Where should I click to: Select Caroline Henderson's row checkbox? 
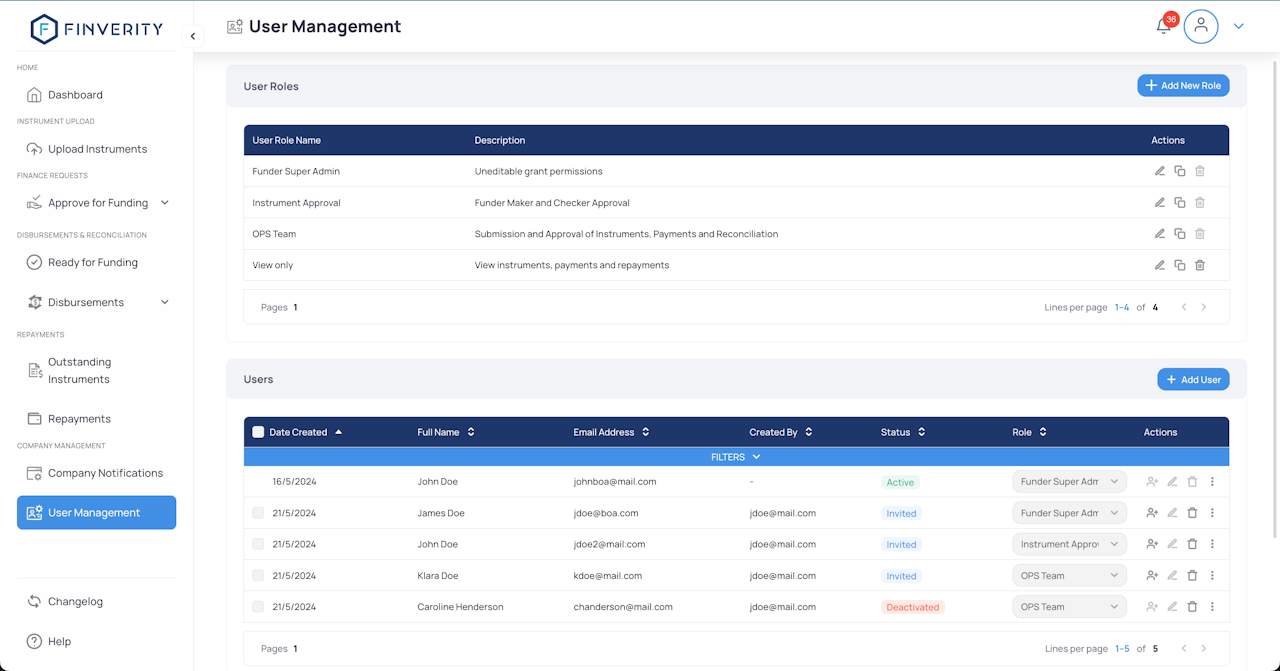pos(258,607)
